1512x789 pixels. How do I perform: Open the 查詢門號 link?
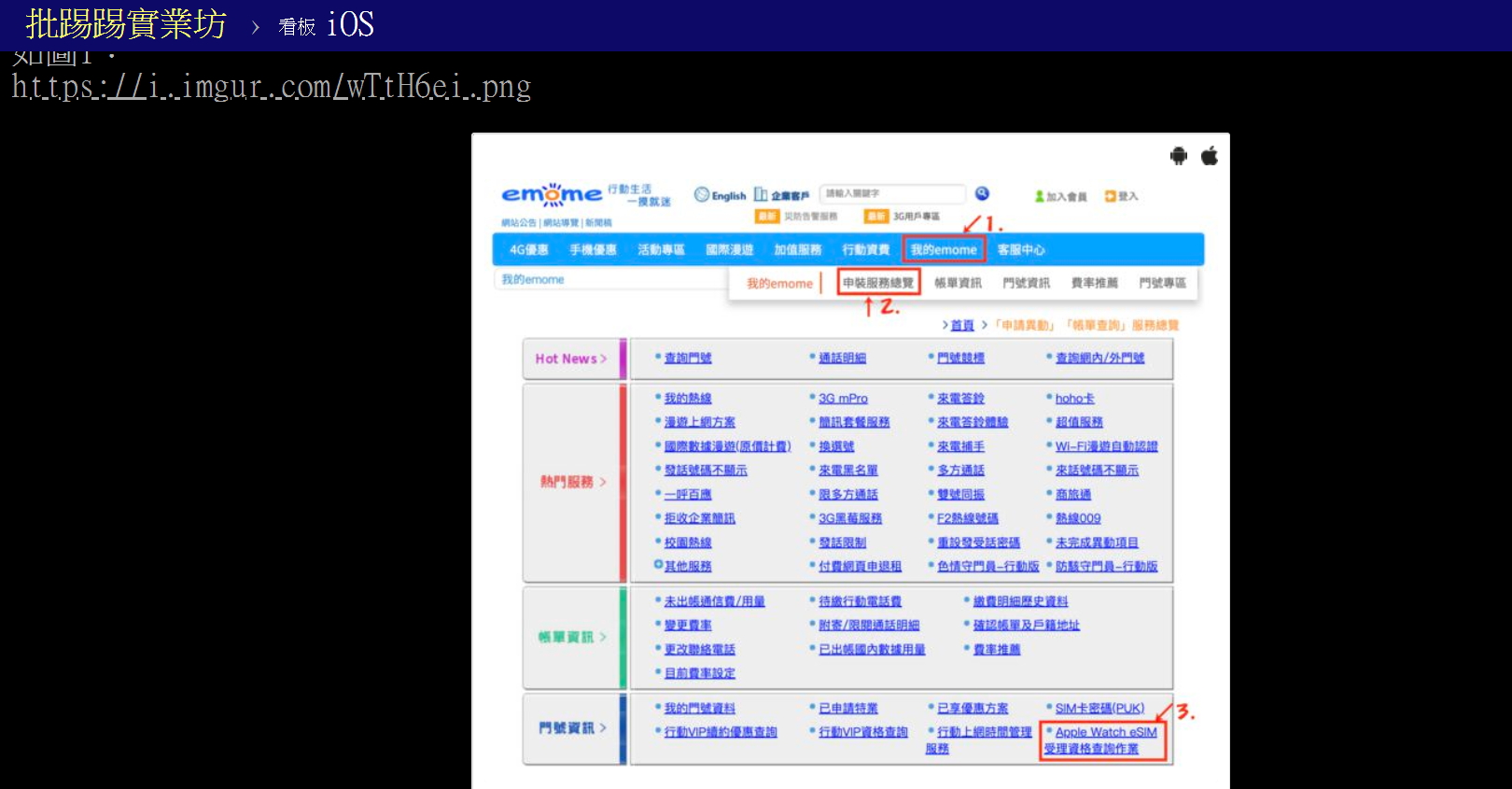(x=688, y=359)
